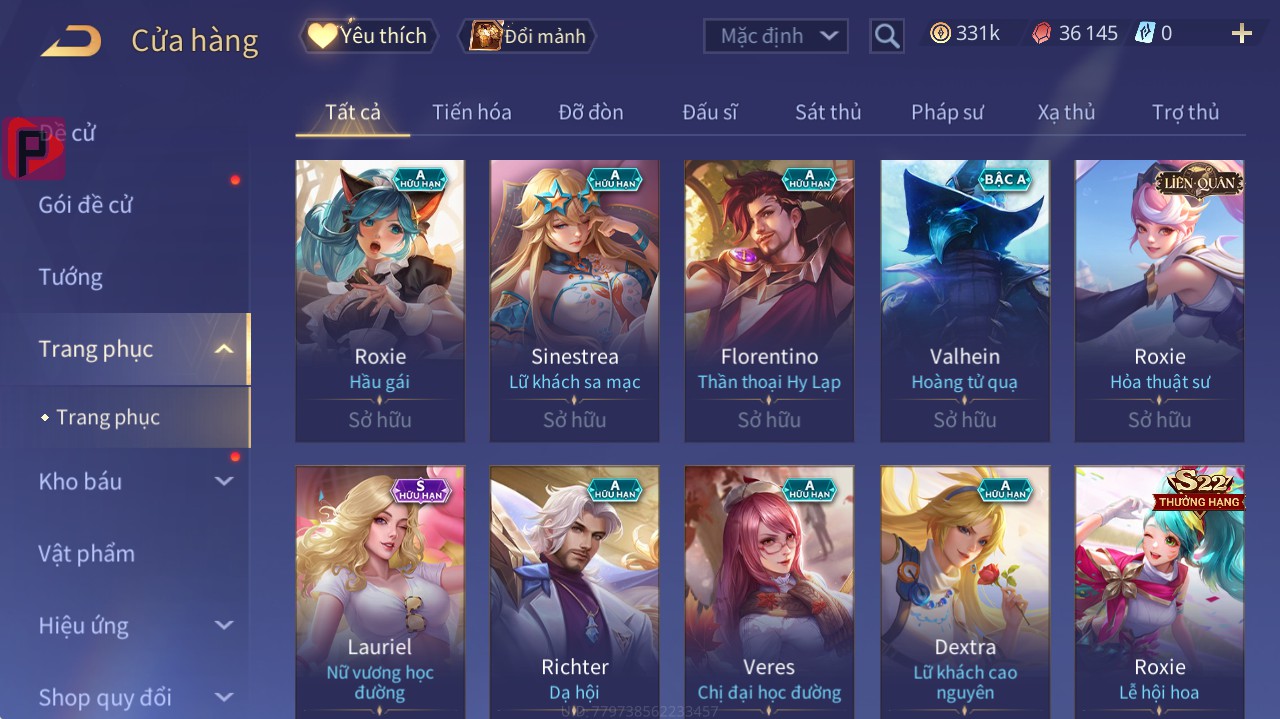Open the search magnifier icon

887,36
